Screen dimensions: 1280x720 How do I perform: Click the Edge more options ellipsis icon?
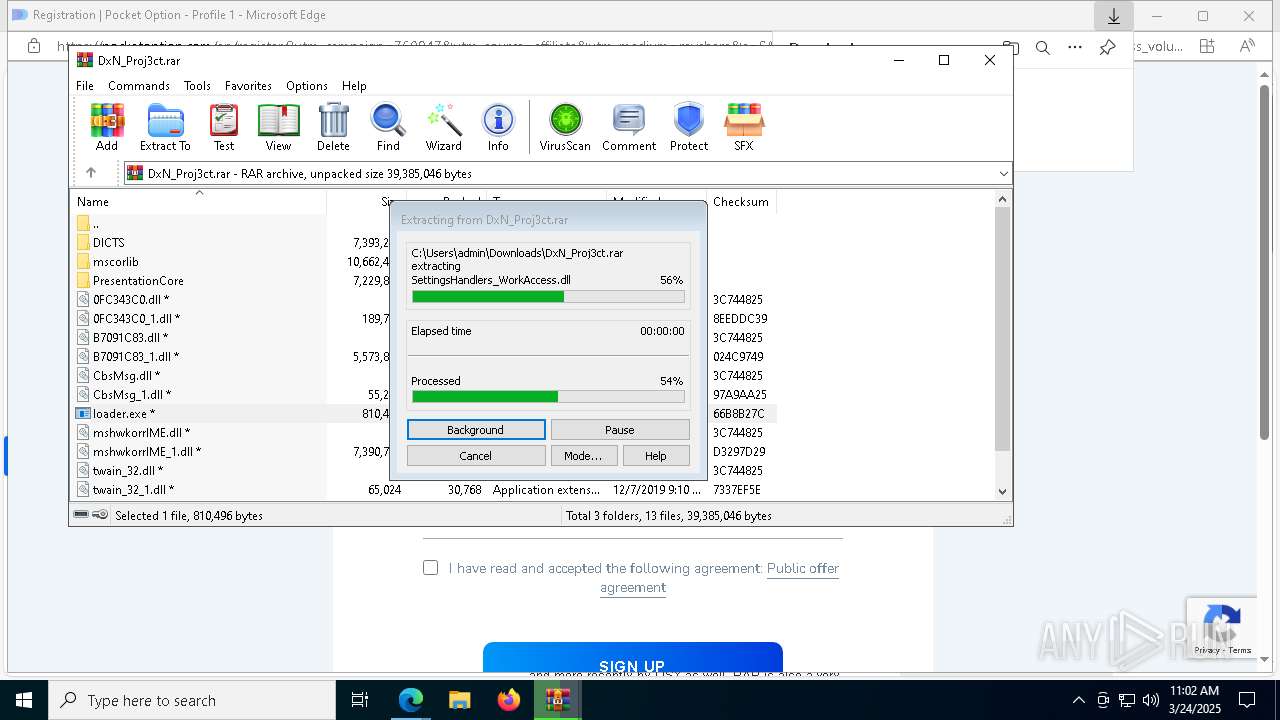click(x=1075, y=46)
